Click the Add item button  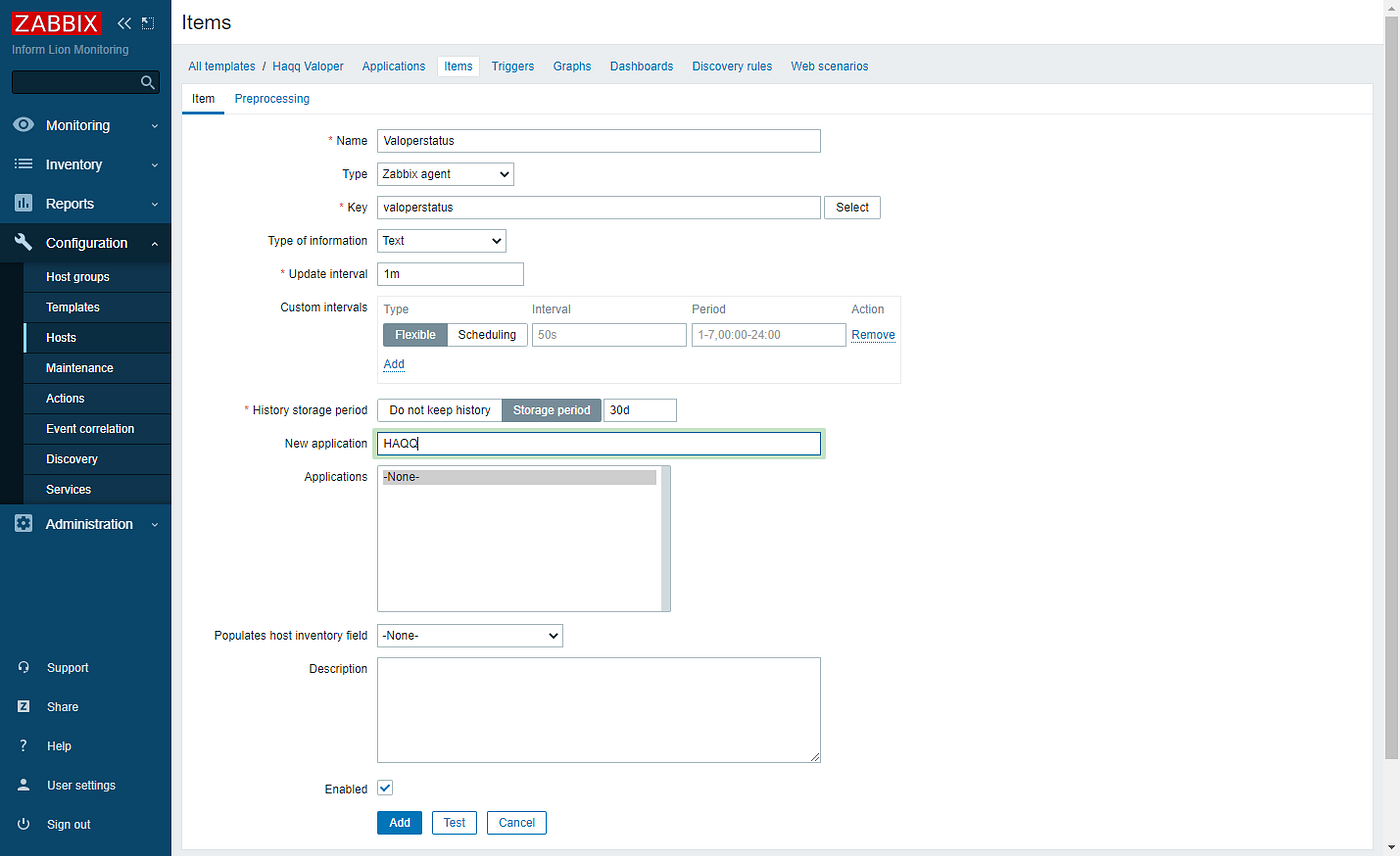(x=399, y=822)
